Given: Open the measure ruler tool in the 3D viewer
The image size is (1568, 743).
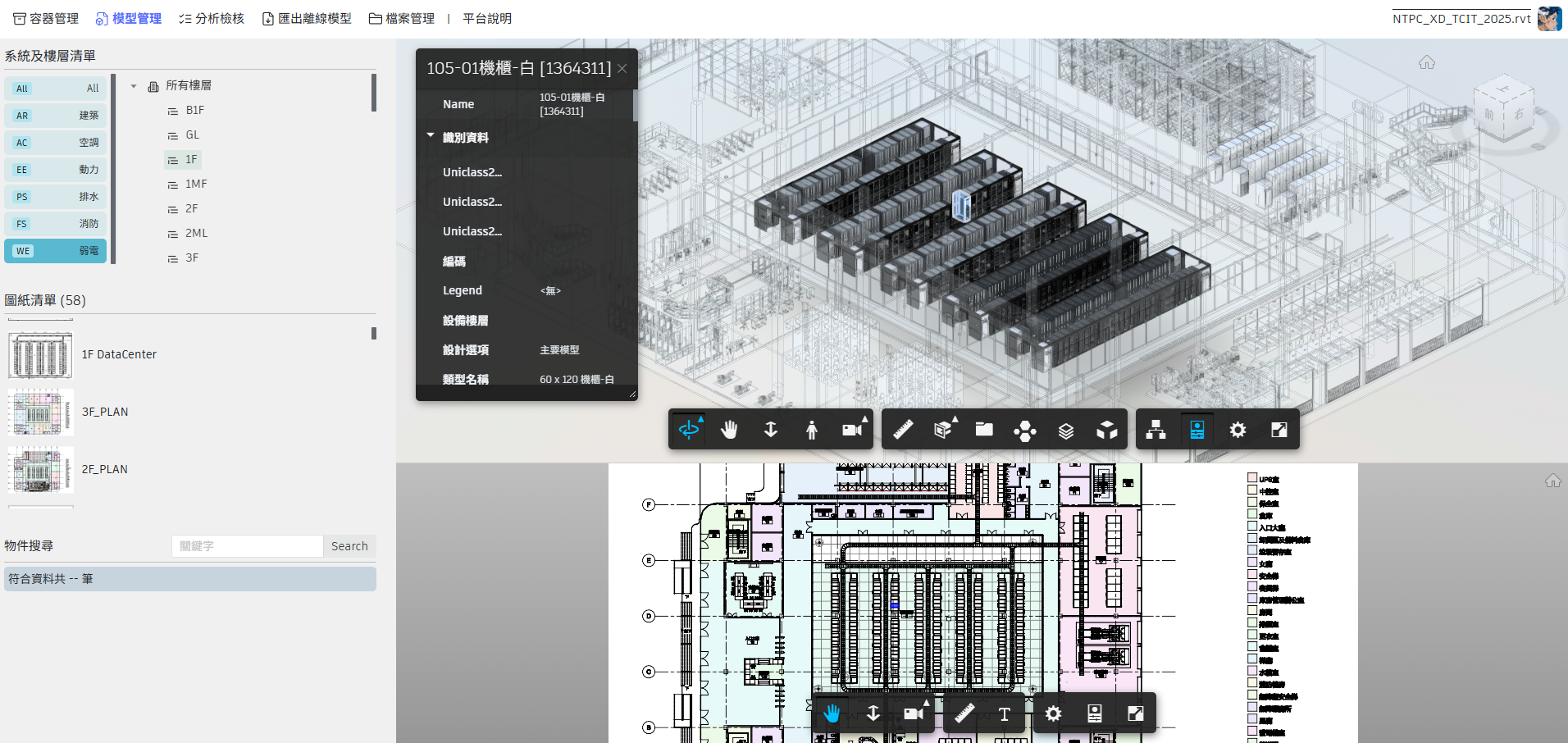Looking at the screenshot, I should pyautogui.click(x=902, y=429).
